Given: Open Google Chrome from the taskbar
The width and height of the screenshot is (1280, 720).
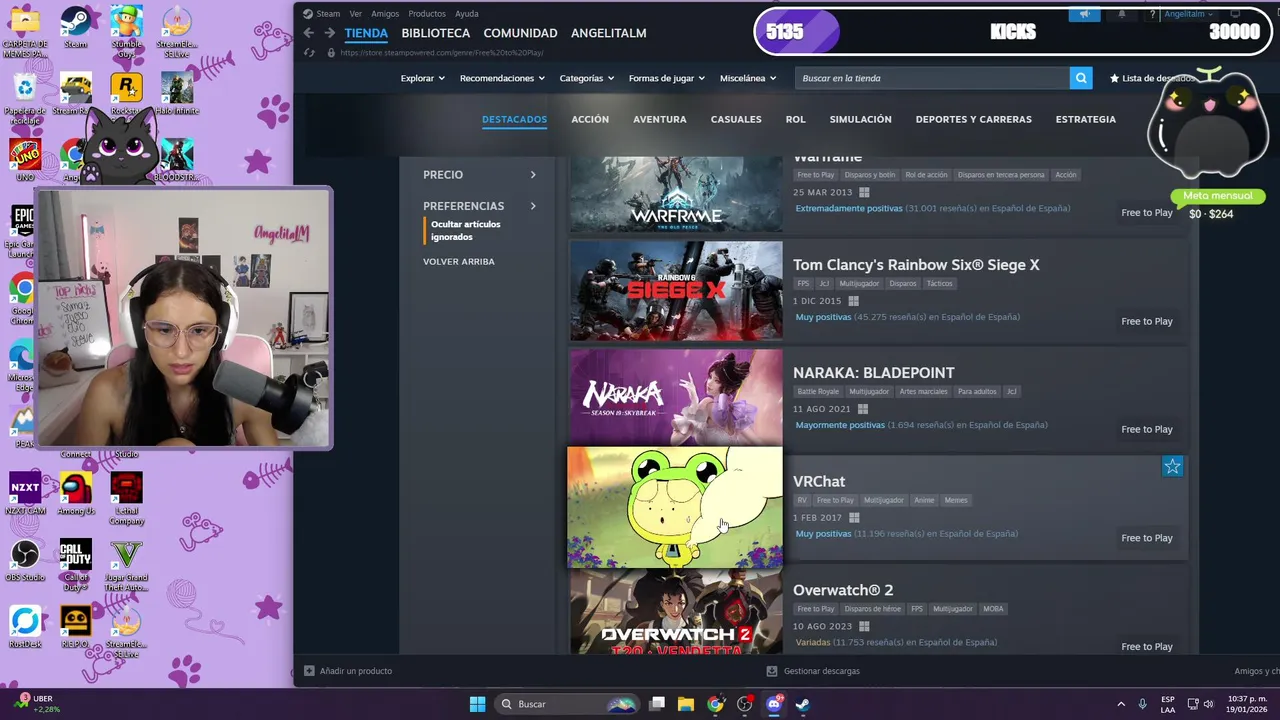Looking at the screenshot, I should pos(715,704).
